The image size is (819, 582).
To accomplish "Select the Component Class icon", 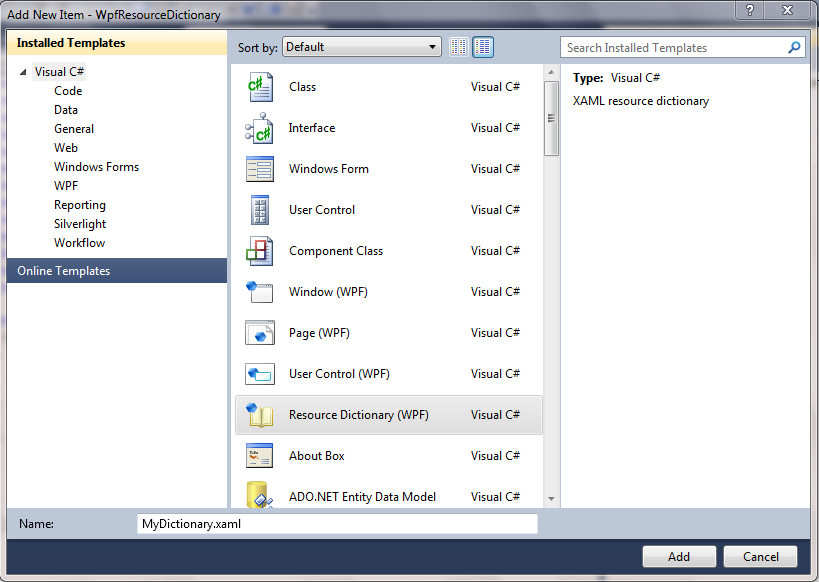I will point(260,251).
